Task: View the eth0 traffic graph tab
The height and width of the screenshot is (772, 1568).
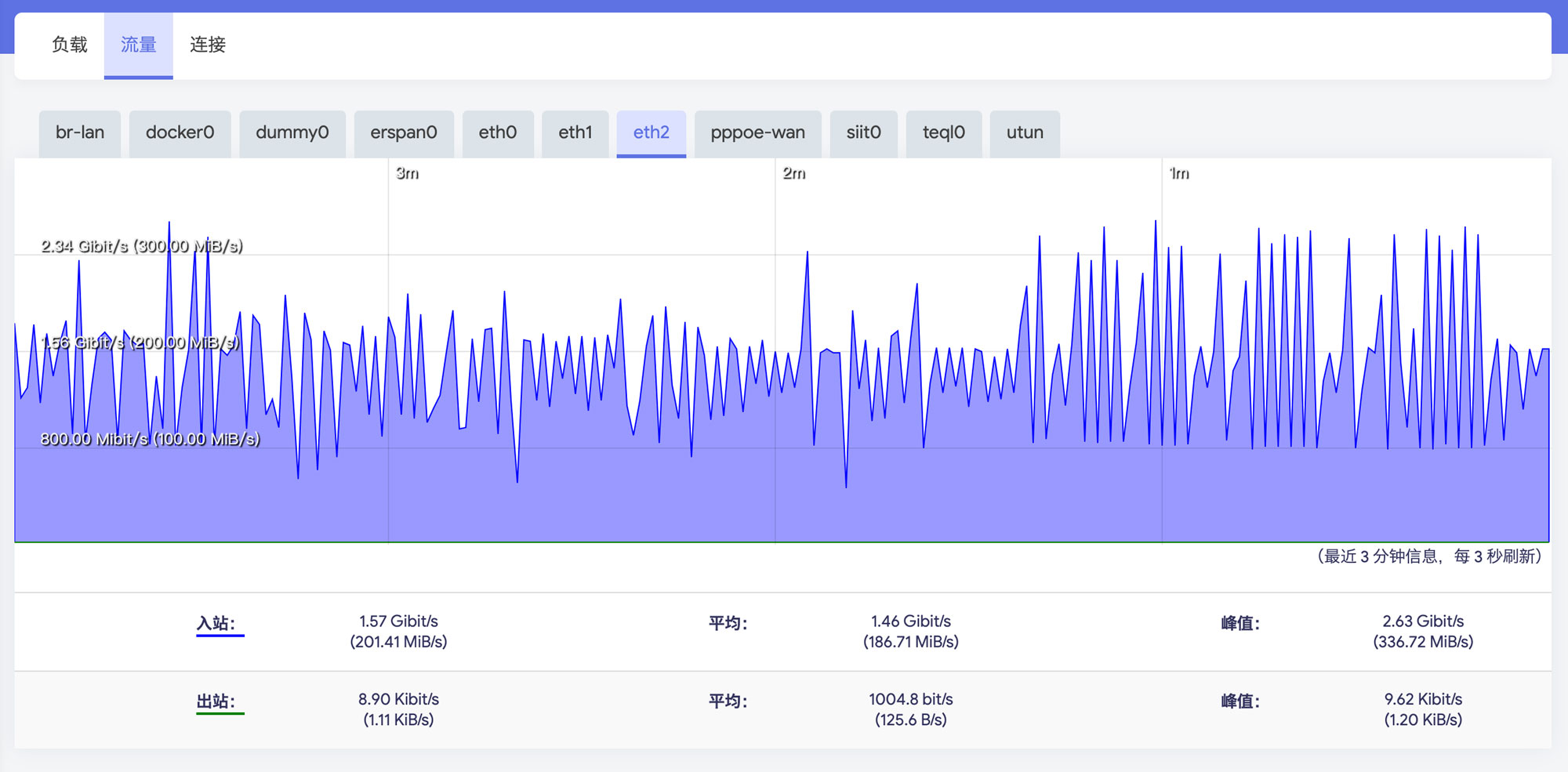Action: (497, 132)
